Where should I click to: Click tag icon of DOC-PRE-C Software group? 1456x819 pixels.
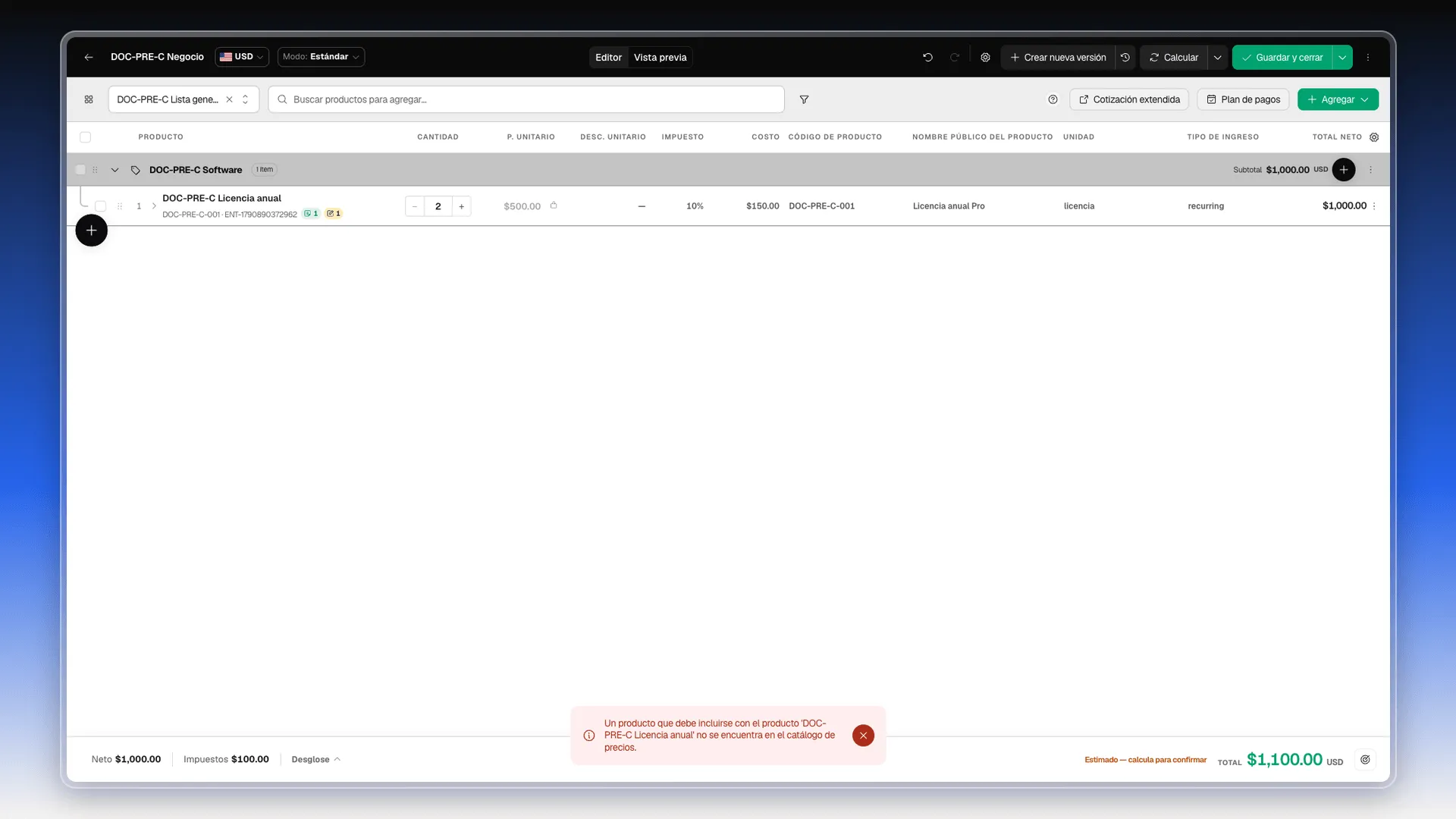click(135, 170)
